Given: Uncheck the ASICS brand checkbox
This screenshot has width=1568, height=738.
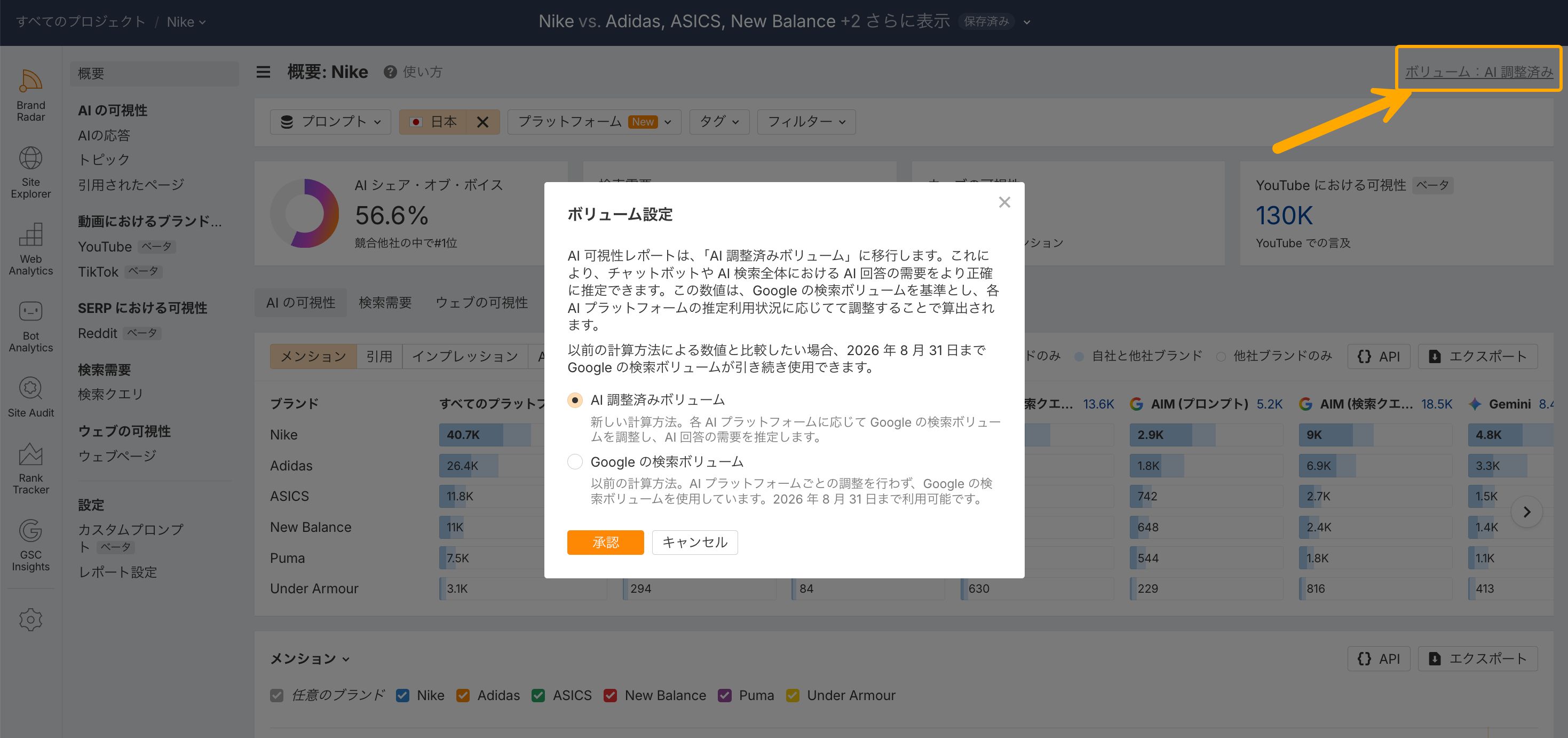Looking at the screenshot, I should click(538, 695).
